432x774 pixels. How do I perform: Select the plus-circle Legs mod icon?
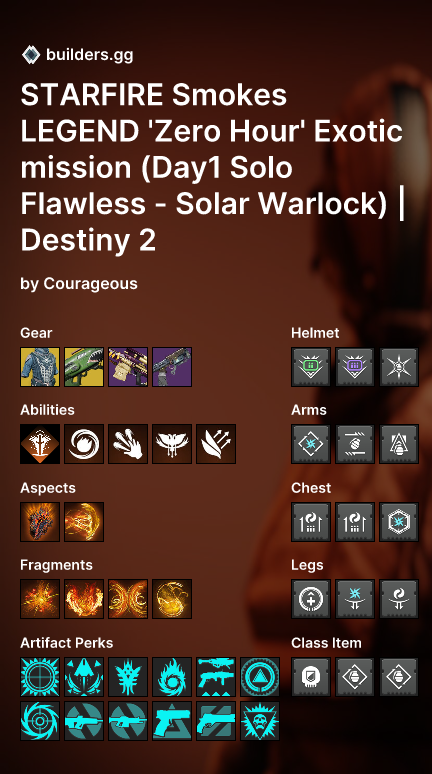[311, 599]
